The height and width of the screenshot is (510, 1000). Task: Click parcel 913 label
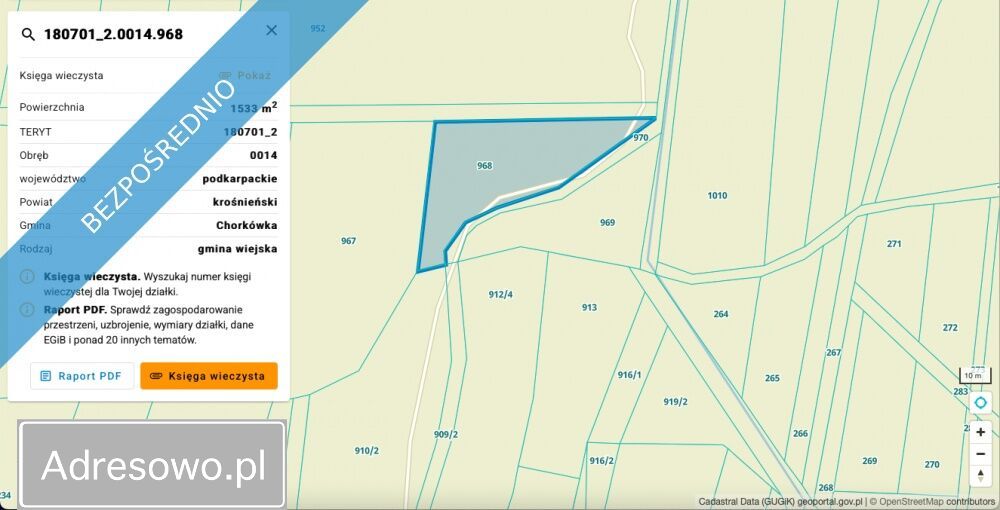coord(589,307)
